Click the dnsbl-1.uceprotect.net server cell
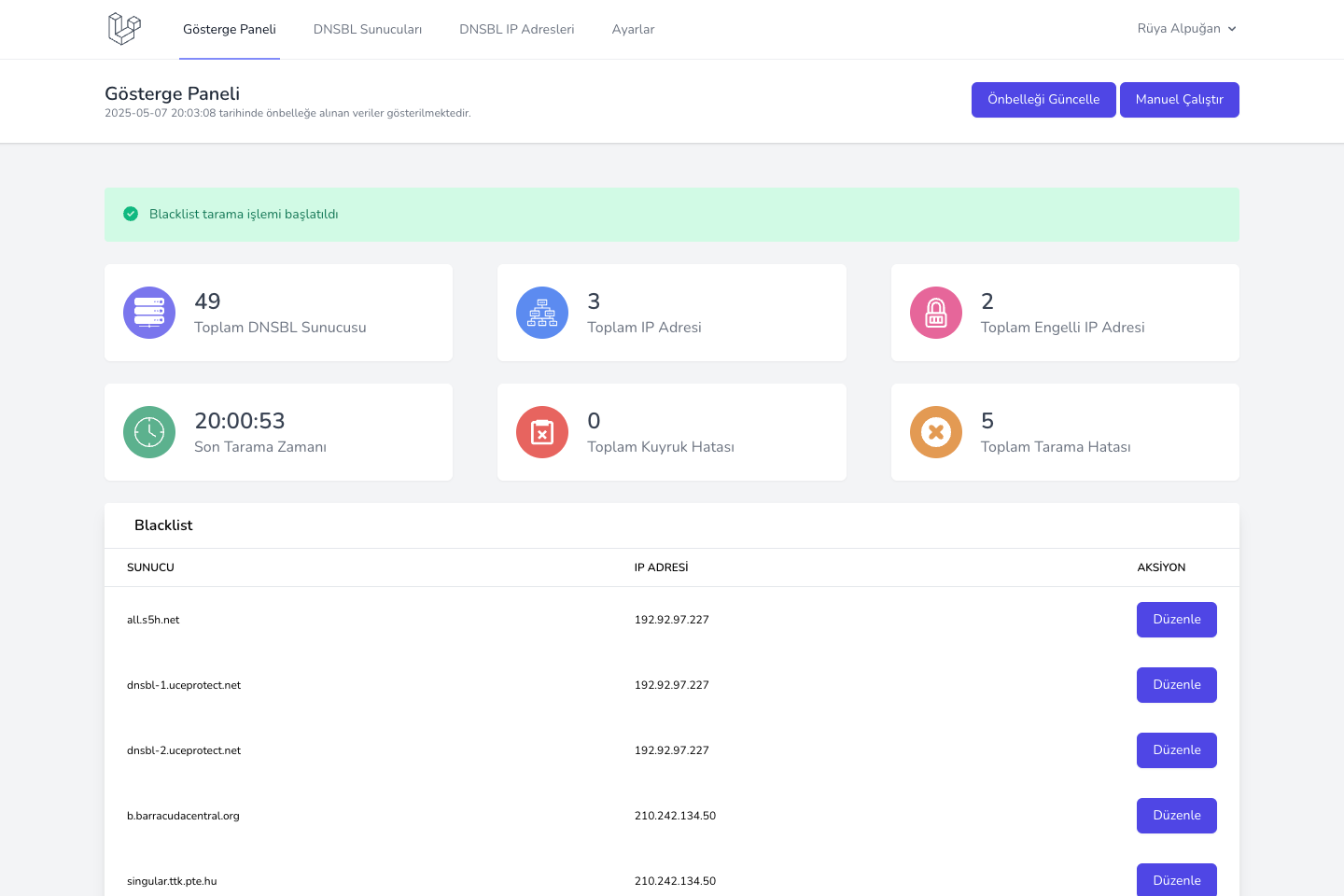1344x896 pixels. [x=184, y=685]
